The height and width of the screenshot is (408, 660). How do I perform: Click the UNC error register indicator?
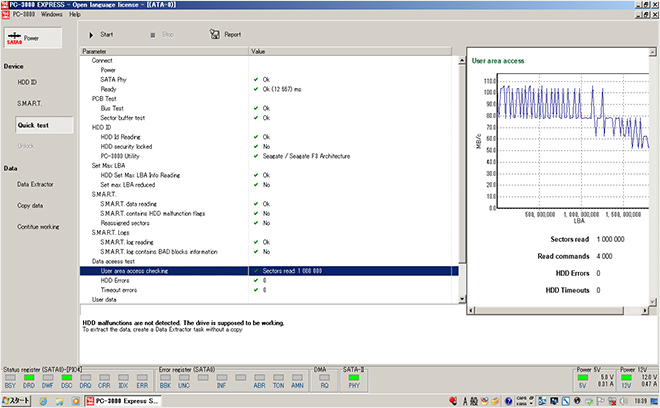[x=184, y=377]
